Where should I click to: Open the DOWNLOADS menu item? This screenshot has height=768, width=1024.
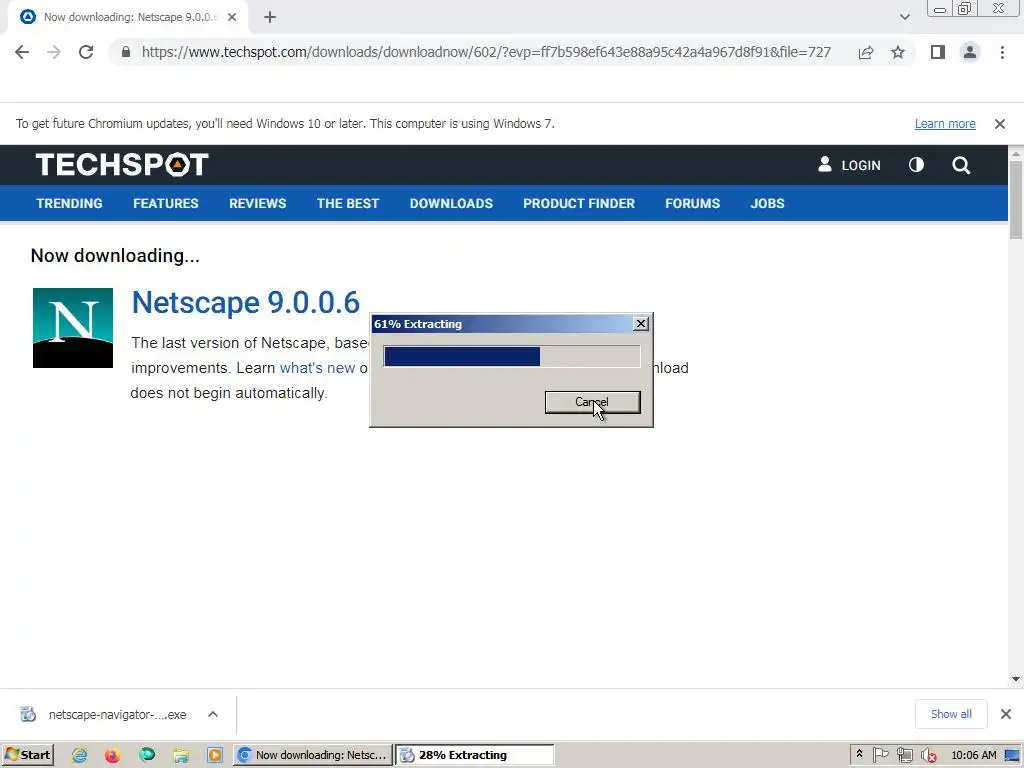point(451,204)
